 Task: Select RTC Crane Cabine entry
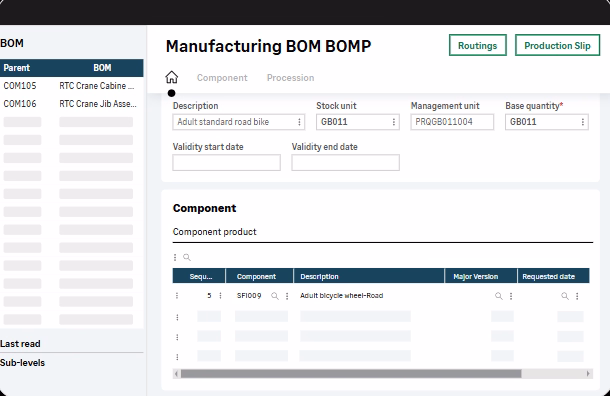[97, 86]
